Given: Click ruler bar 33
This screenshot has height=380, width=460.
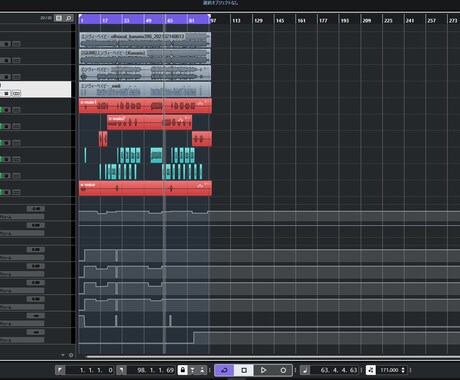Looking at the screenshot, I should [x=127, y=20].
